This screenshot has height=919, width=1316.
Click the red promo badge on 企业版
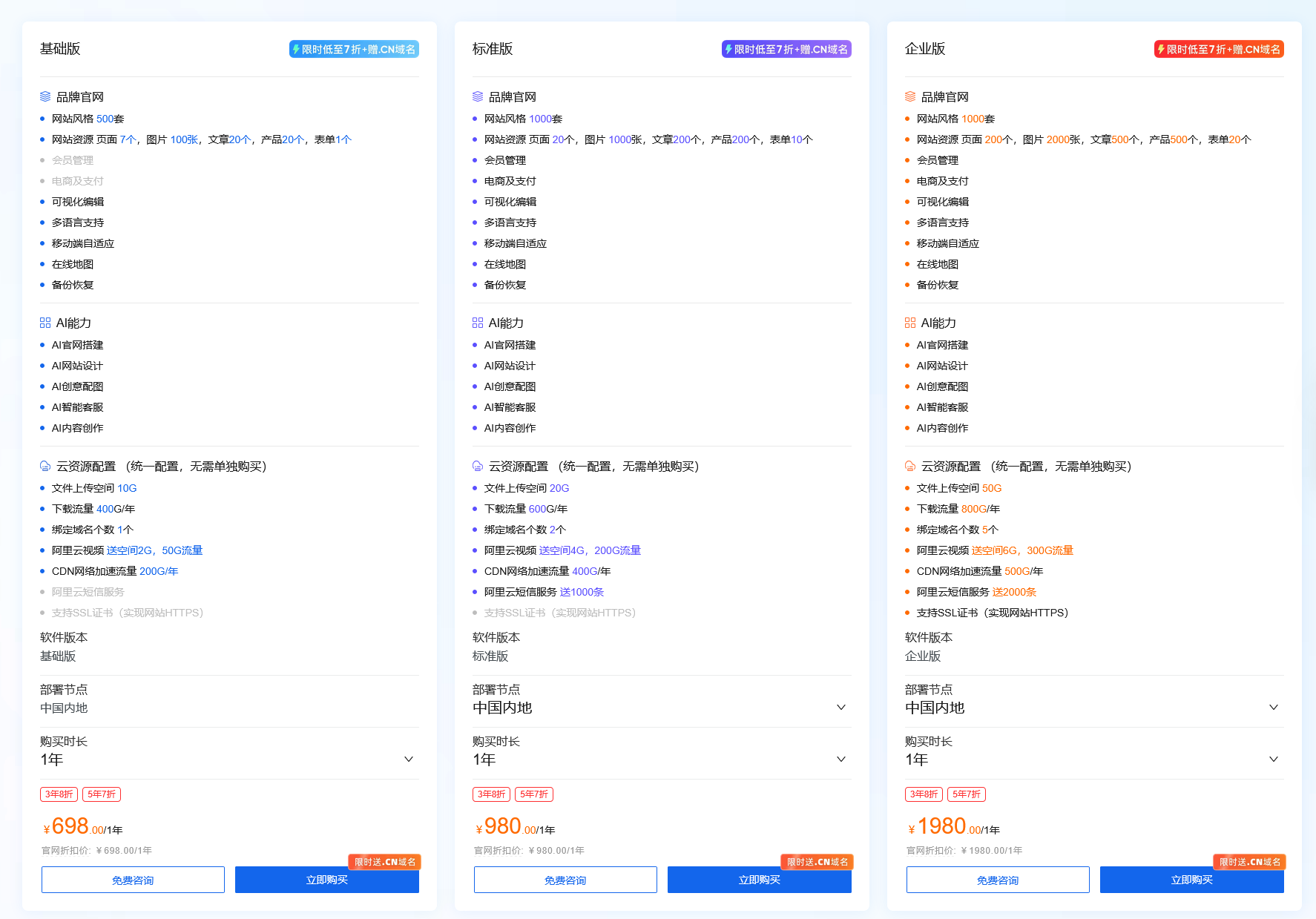(1219, 49)
